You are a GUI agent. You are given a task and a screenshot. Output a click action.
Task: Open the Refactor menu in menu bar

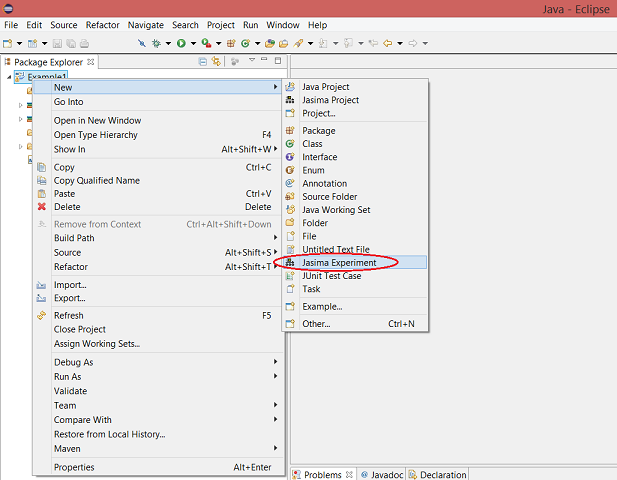coord(102,24)
